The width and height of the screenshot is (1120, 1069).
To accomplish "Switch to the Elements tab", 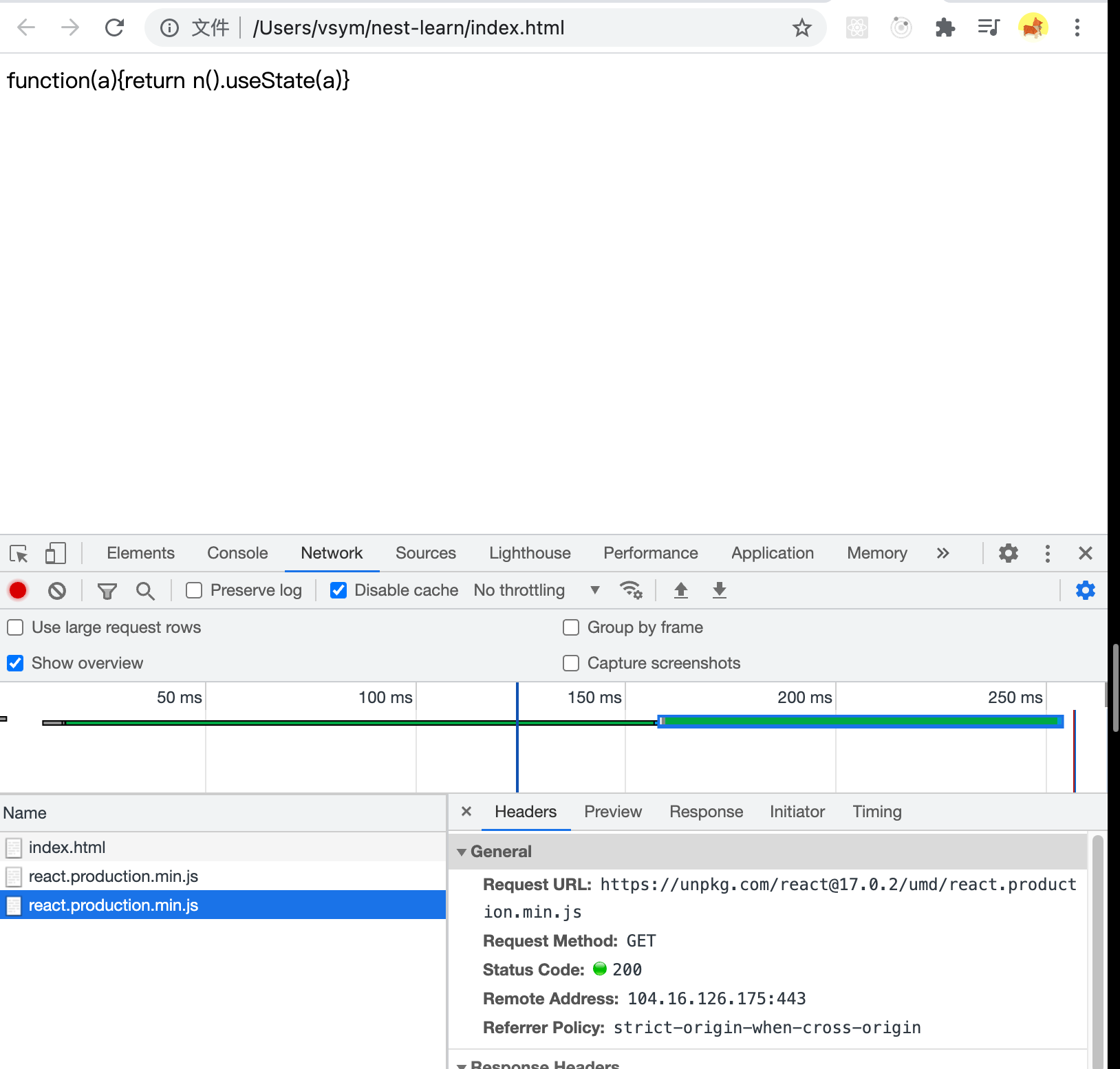I will point(140,553).
